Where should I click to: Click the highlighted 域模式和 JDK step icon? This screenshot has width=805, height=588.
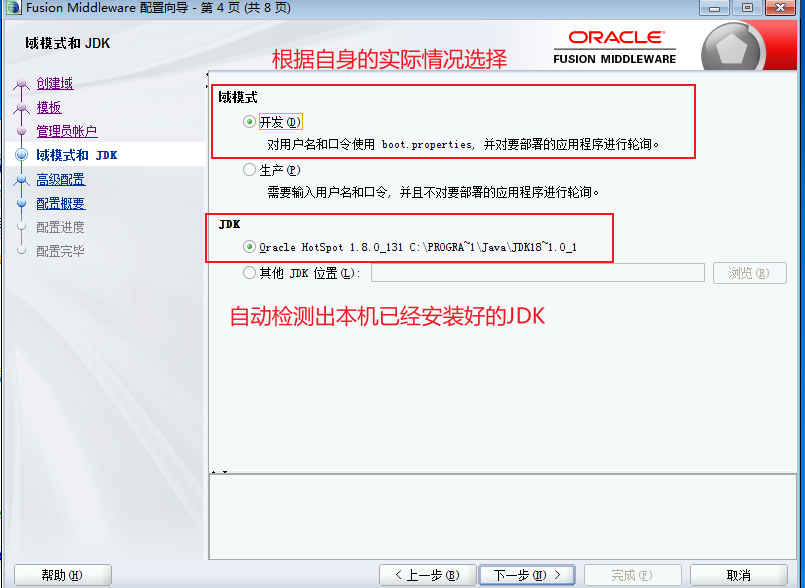click(x=22, y=154)
